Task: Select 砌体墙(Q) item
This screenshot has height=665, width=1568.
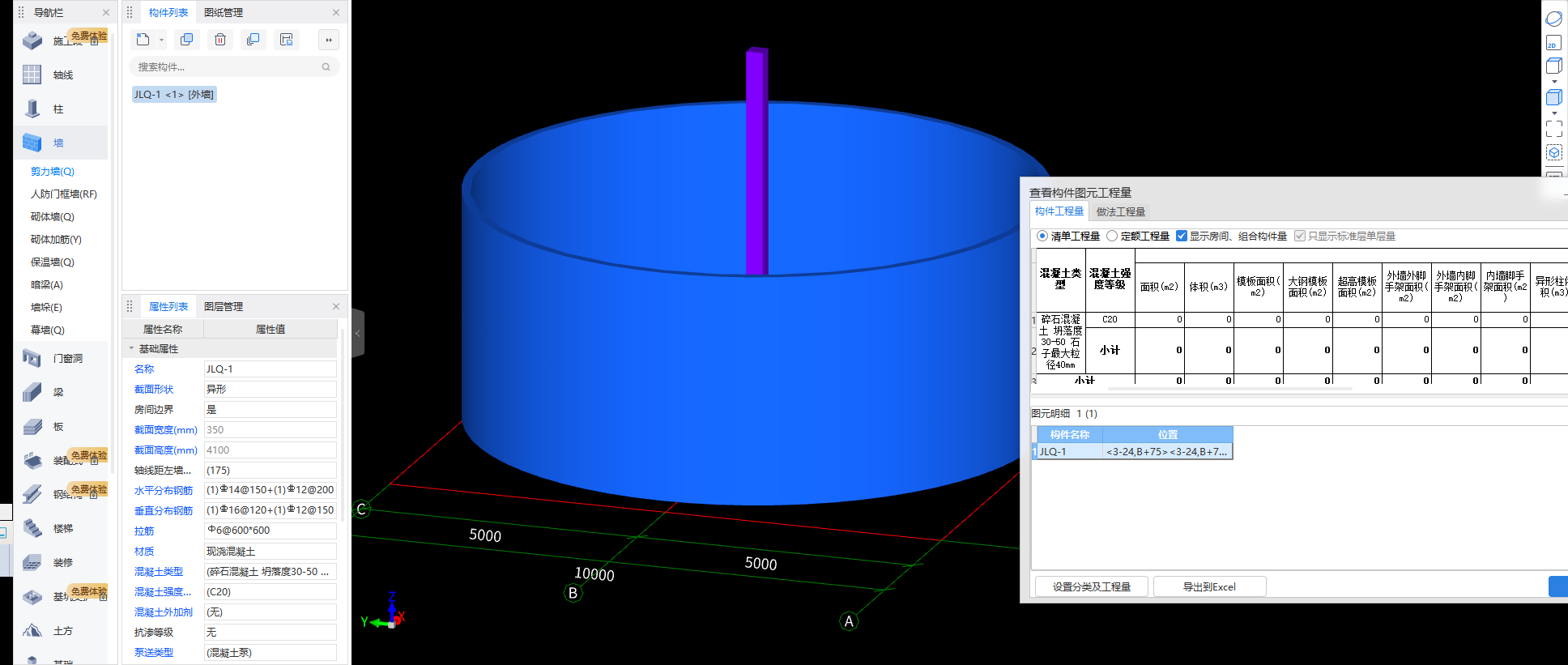Action: tap(53, 217)
